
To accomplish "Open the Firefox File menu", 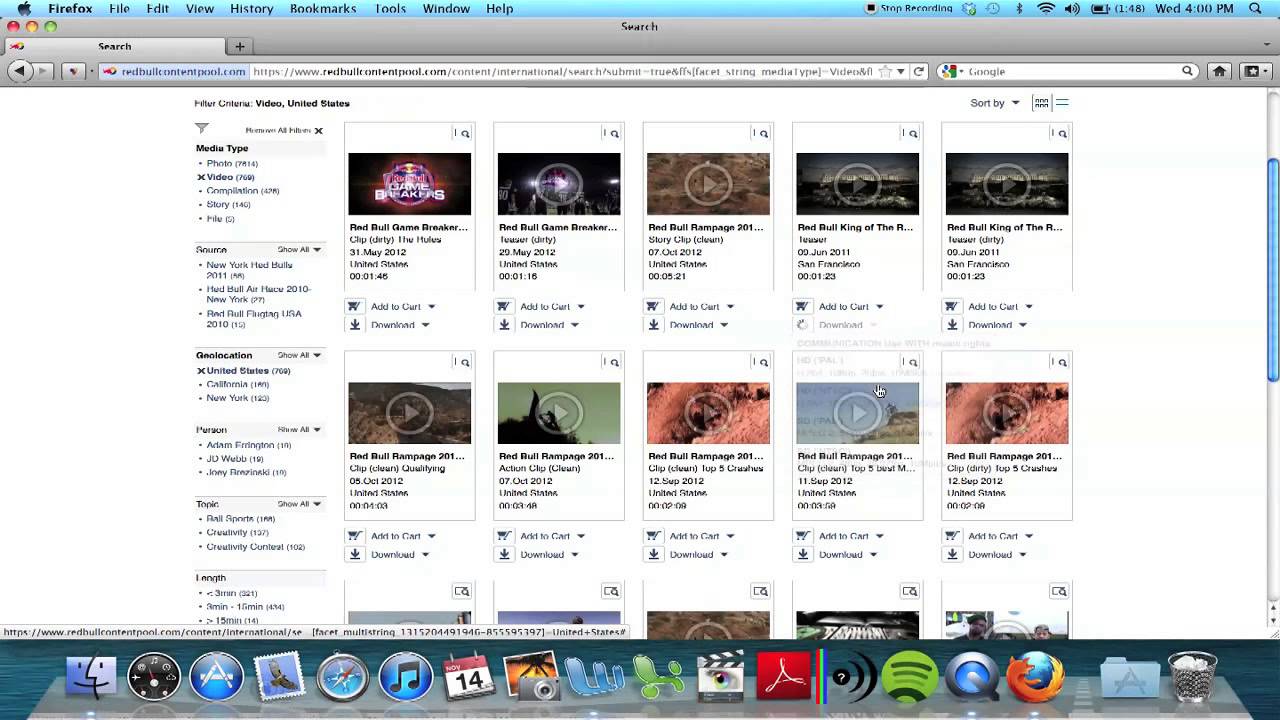I will pyautogui.click(x=119, y=8).
